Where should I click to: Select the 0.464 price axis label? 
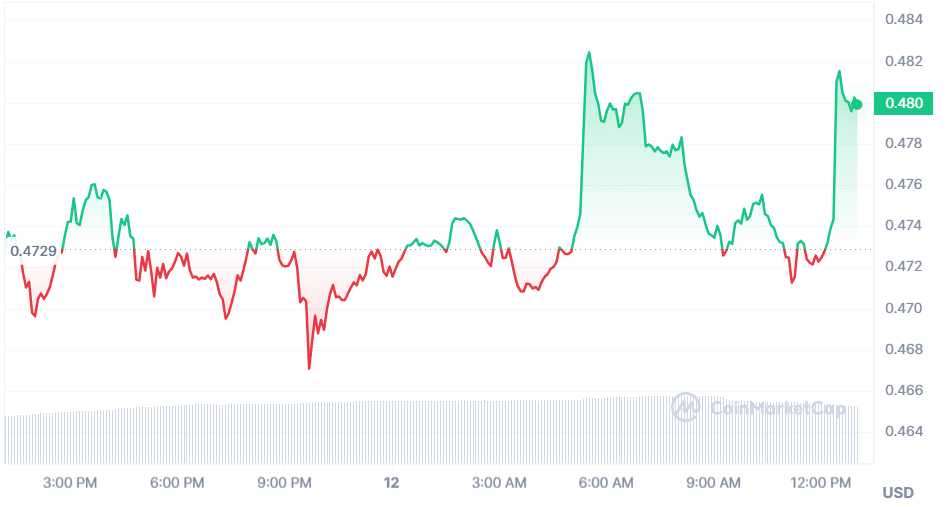(903, 431)
